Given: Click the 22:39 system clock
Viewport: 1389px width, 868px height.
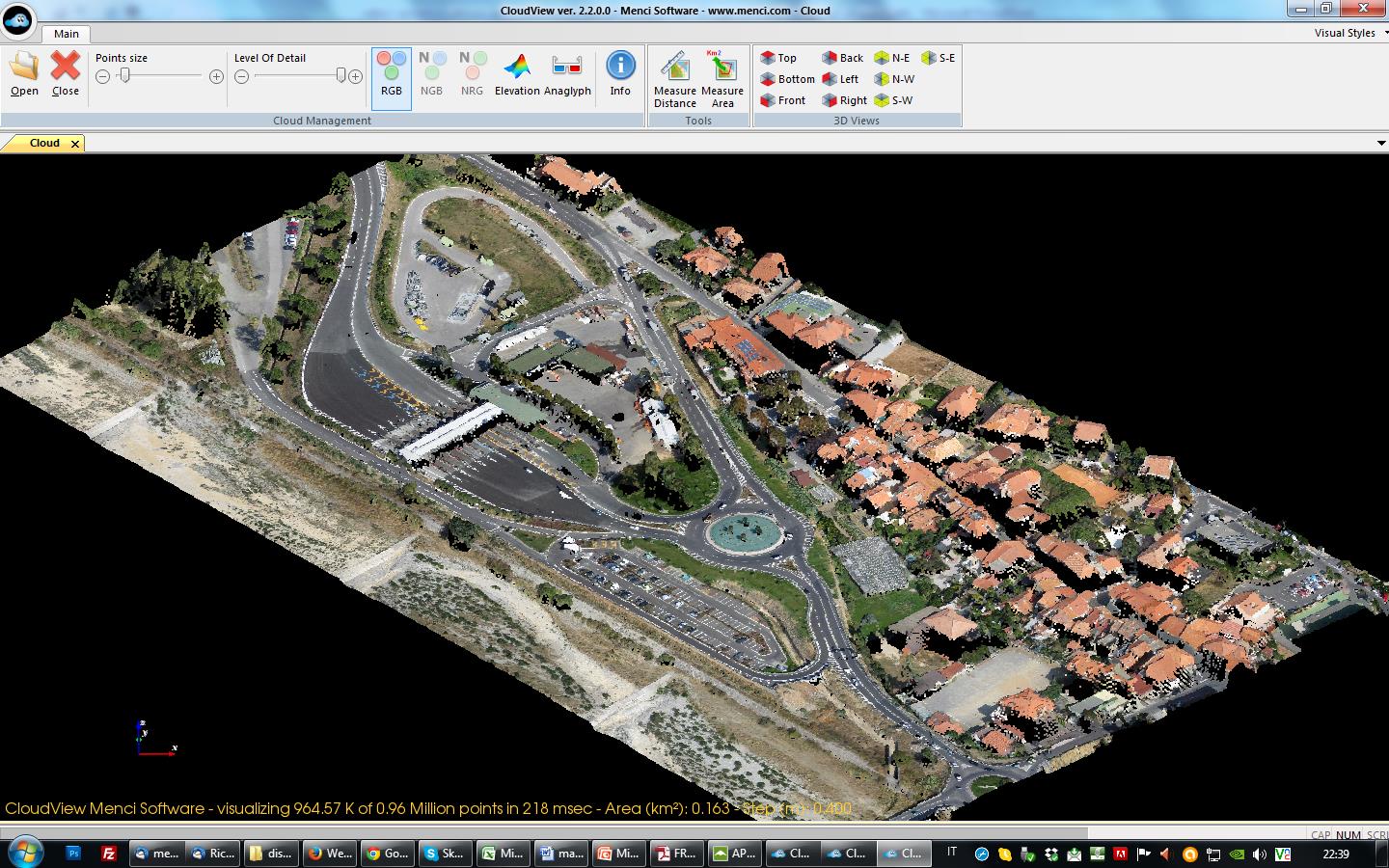Looking at the screenshot, I should click(x=1336, y=854).
